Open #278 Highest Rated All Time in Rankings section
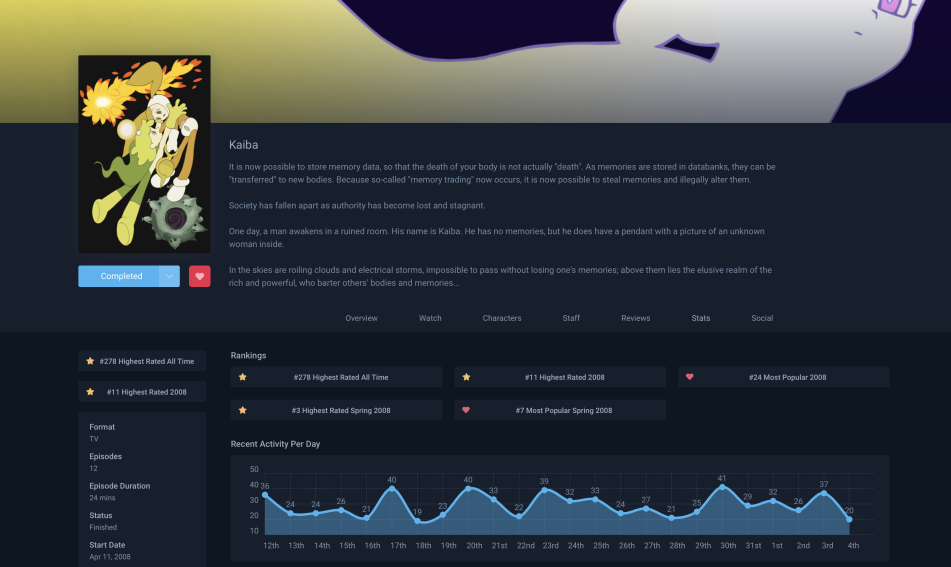The image size is (951, 567). point(341,377)
